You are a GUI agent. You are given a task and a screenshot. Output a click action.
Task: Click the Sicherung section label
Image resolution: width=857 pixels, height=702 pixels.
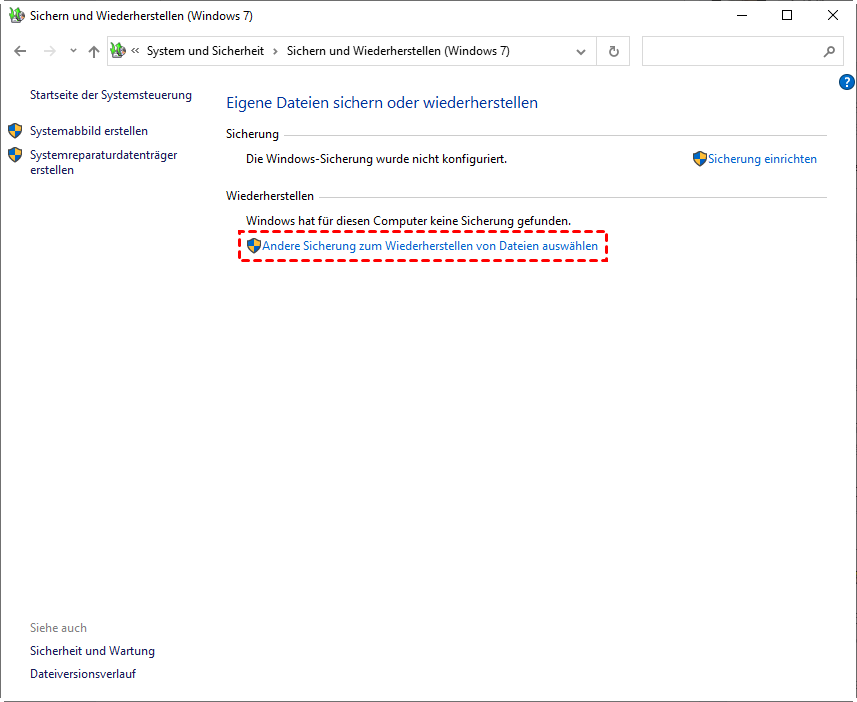point(253,134)
